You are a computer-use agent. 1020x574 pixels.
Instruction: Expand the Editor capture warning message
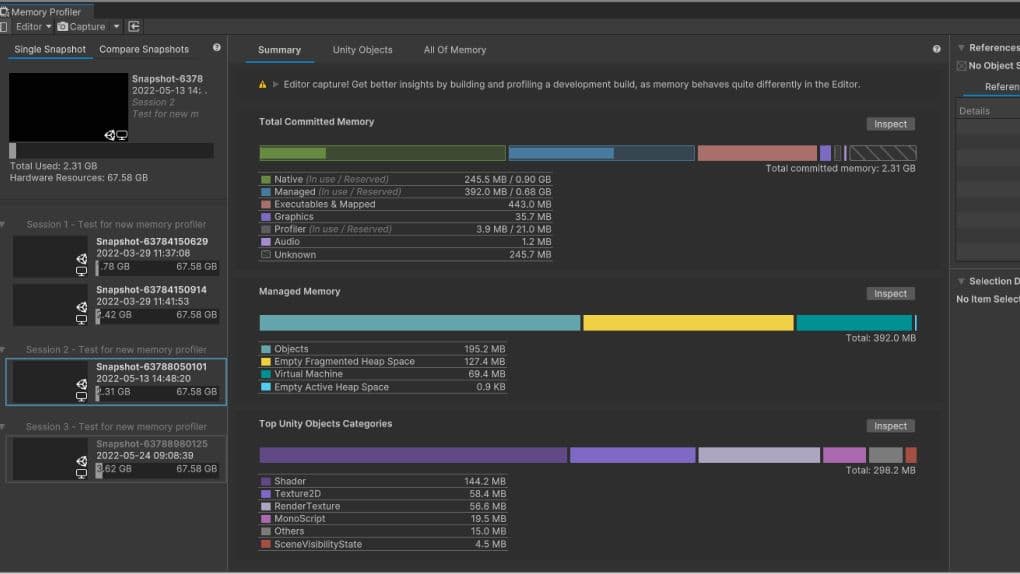pos(275,85)
